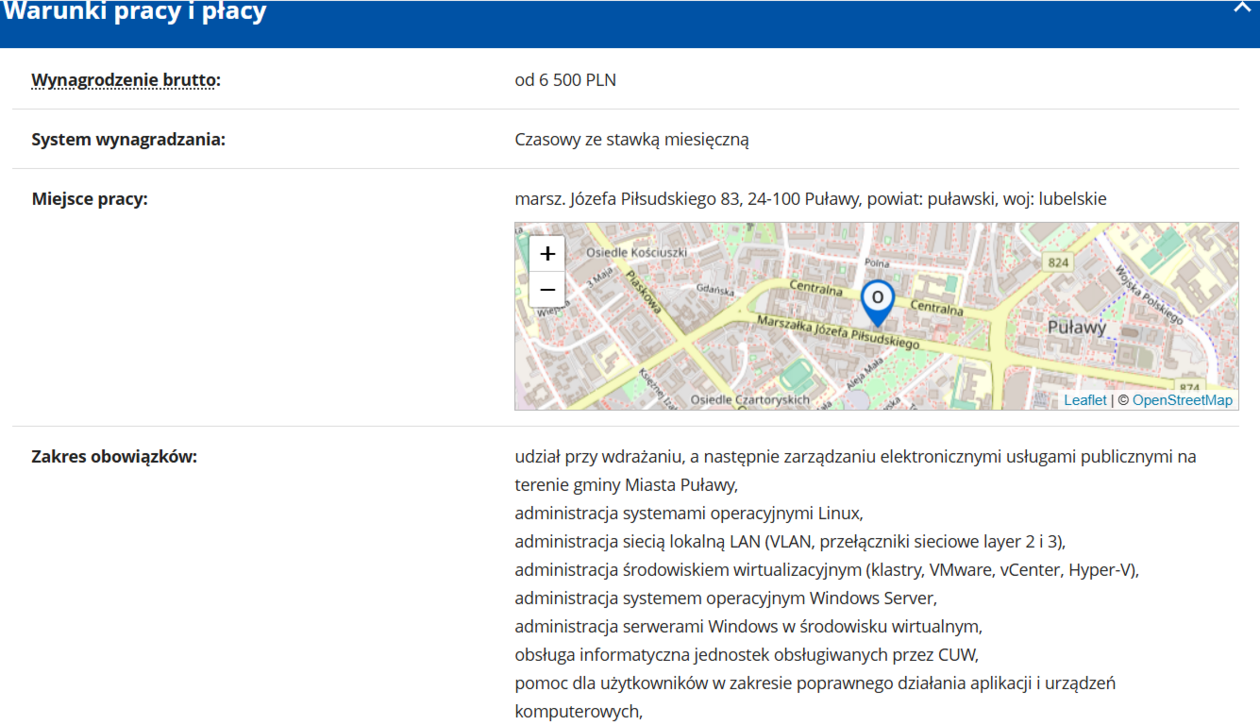
Task: Click the Czasowy ze stawką miesięczną text
Action: [x=631, y=139]
